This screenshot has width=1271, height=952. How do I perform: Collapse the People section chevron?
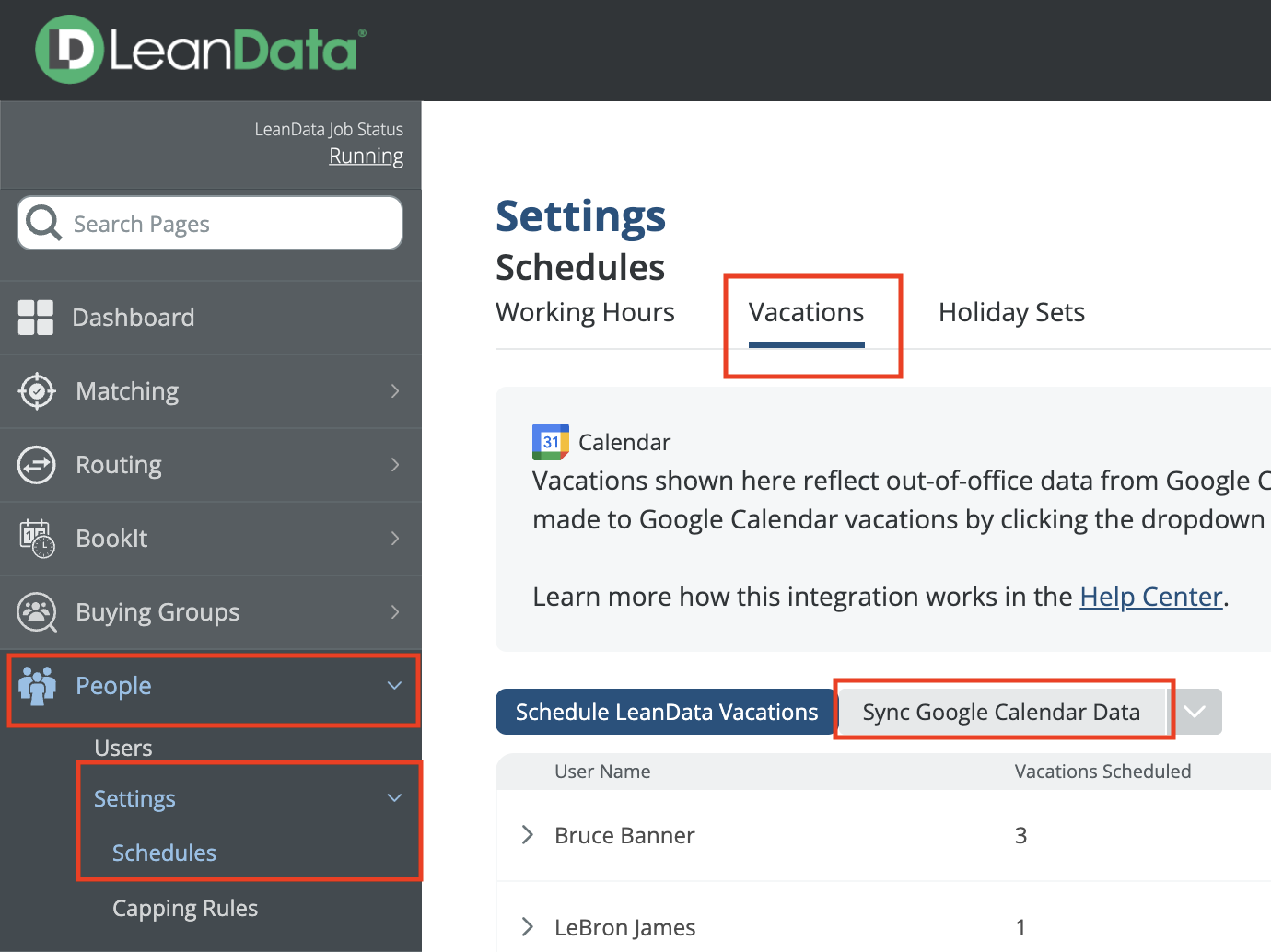(394, 686)
